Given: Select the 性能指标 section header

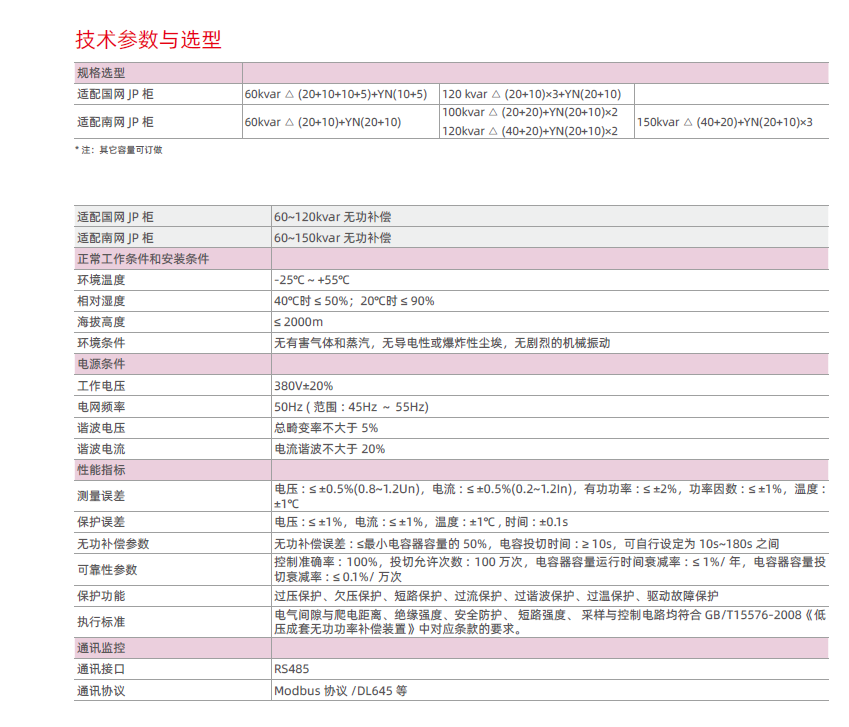Looking at the screenshot, I should (101, 469).
